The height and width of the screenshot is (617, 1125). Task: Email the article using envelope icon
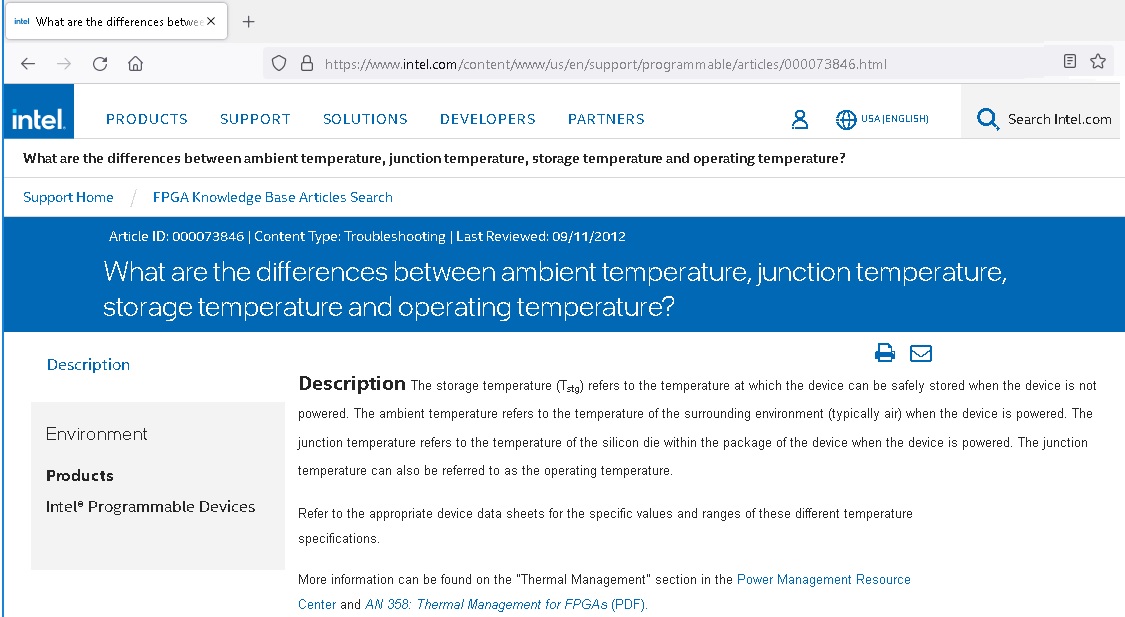[x=921, y=353]
